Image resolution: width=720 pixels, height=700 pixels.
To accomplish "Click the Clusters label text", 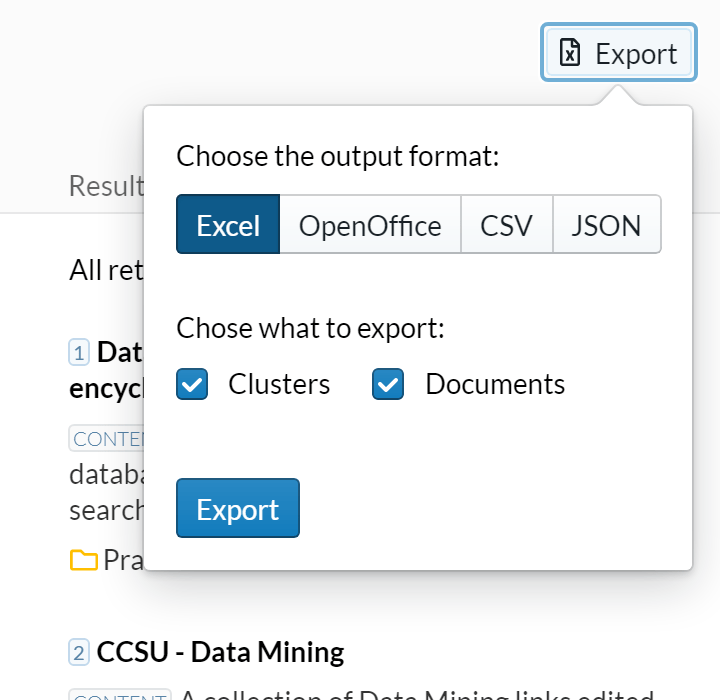I will [279, 384].
